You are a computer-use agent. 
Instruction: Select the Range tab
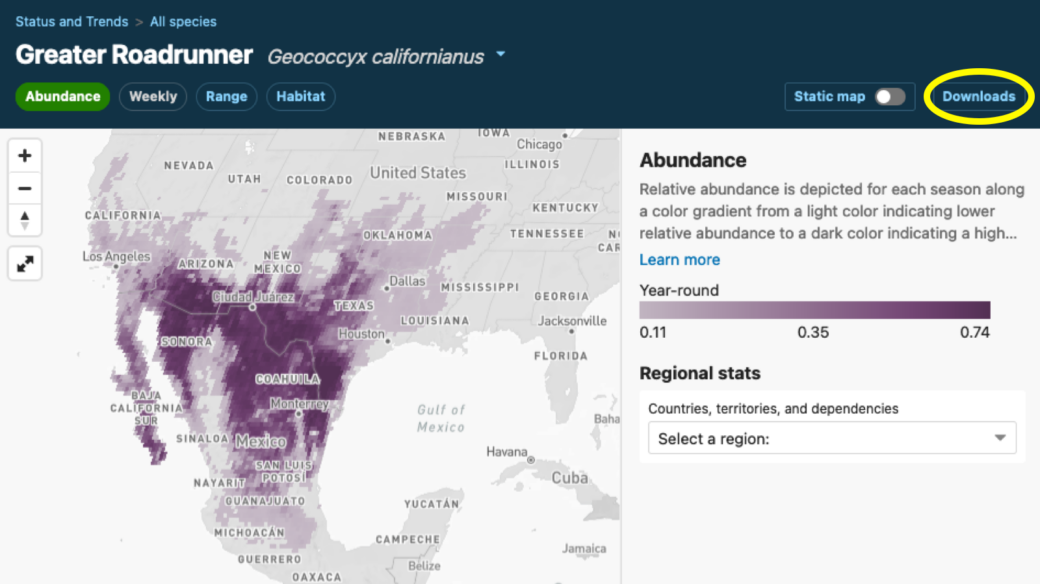[226, 96]
